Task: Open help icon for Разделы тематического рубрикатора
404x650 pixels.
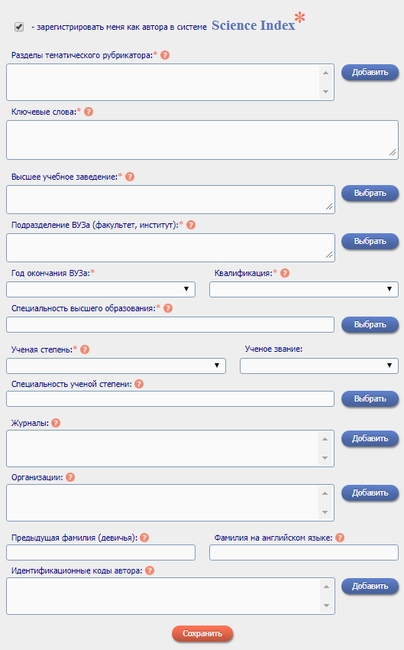Action: click(165, 55)
